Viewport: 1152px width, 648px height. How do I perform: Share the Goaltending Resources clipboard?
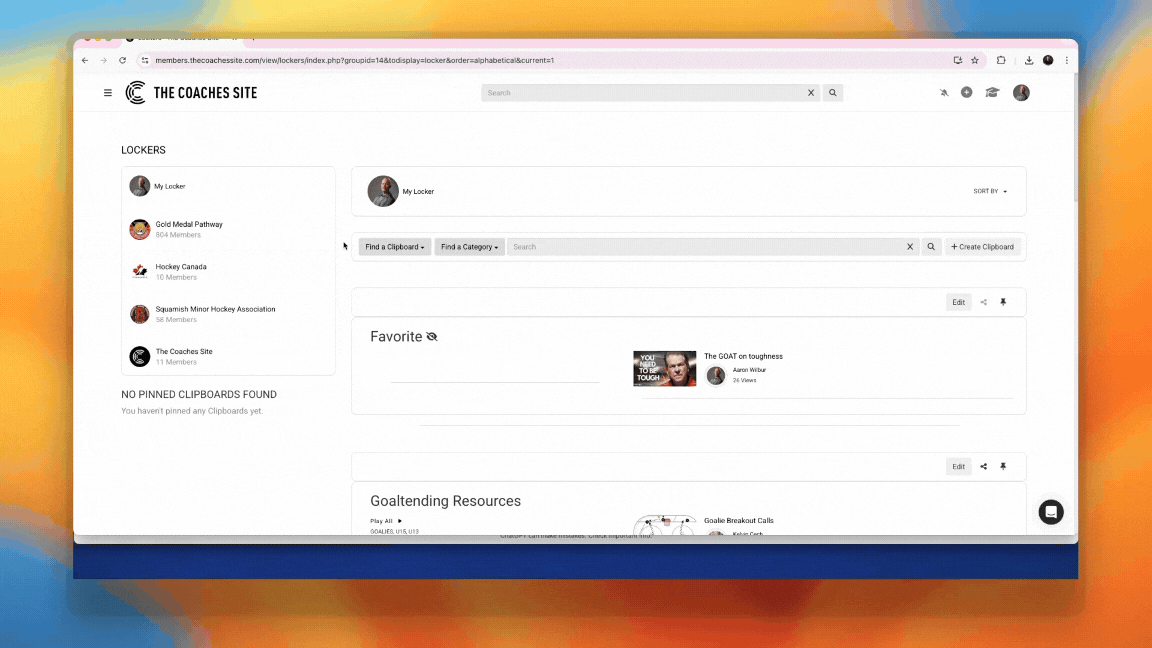point(983,467)
